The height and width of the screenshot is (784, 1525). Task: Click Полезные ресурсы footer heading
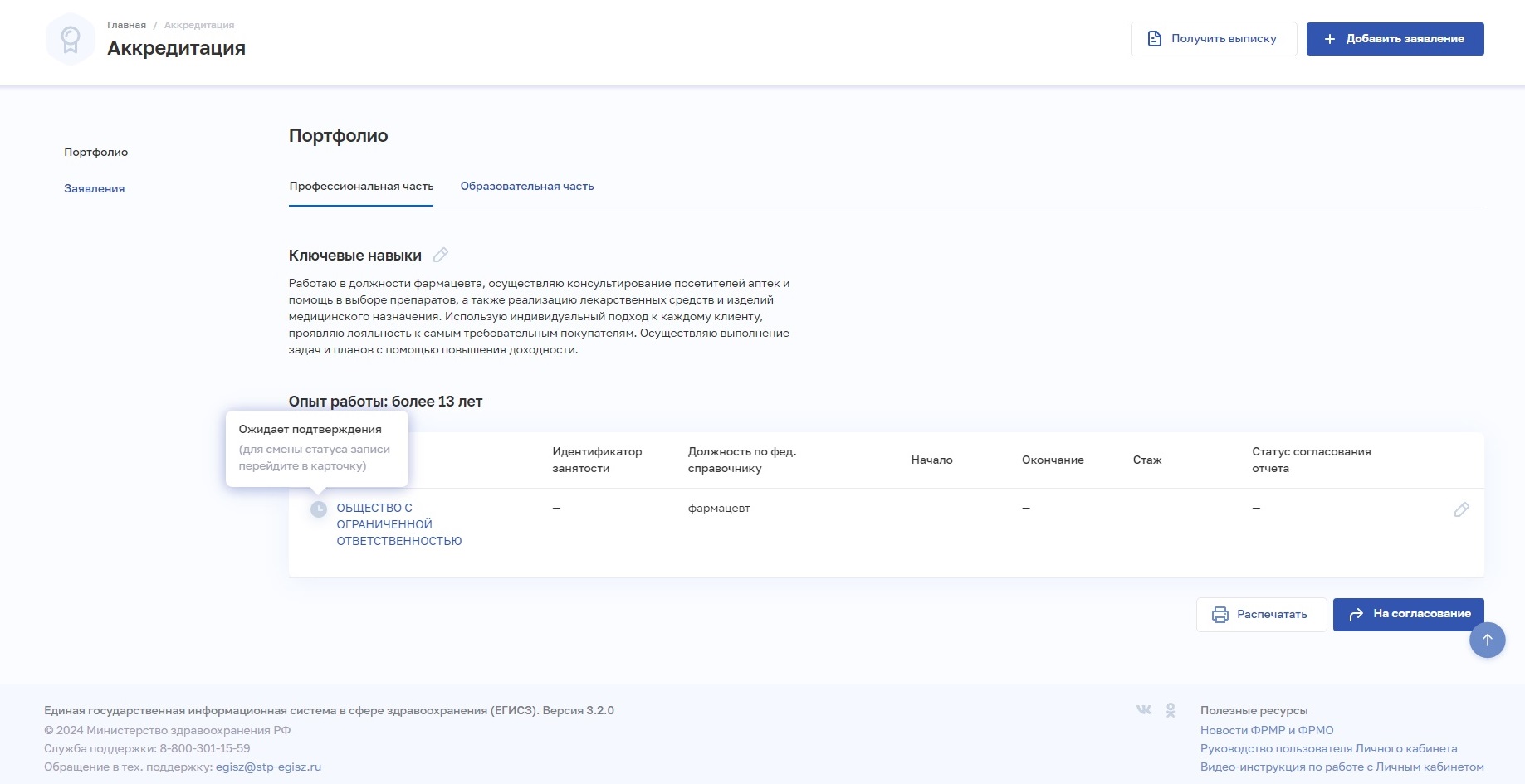[1254, 710]
